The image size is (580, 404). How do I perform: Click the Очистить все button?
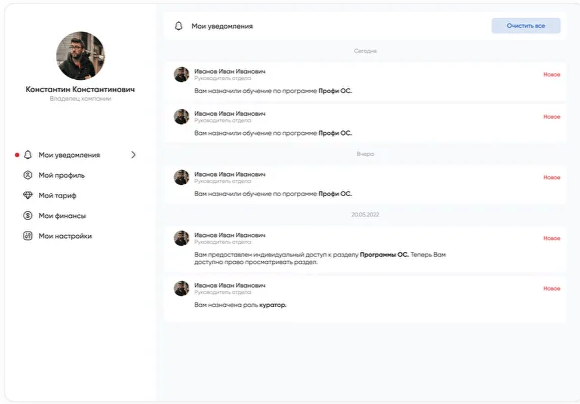(526, 26)
